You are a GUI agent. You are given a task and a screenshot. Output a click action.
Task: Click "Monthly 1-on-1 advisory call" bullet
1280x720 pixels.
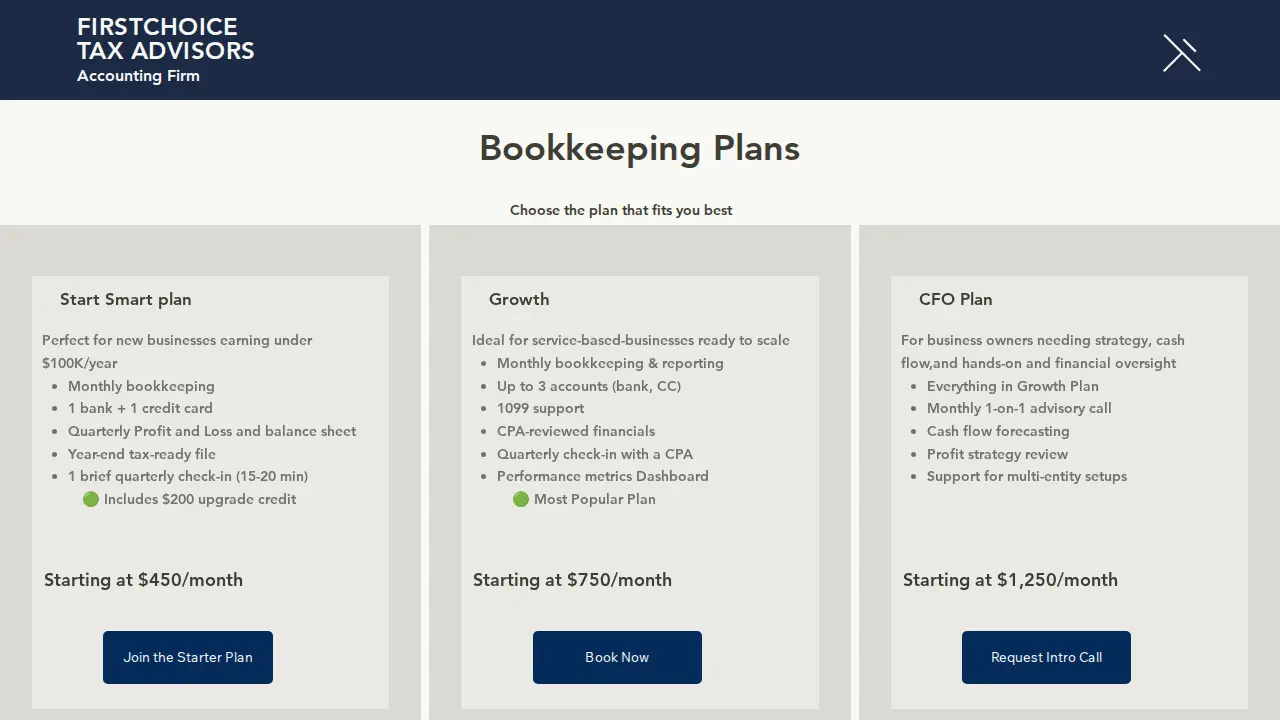[x=1019, y=408]
